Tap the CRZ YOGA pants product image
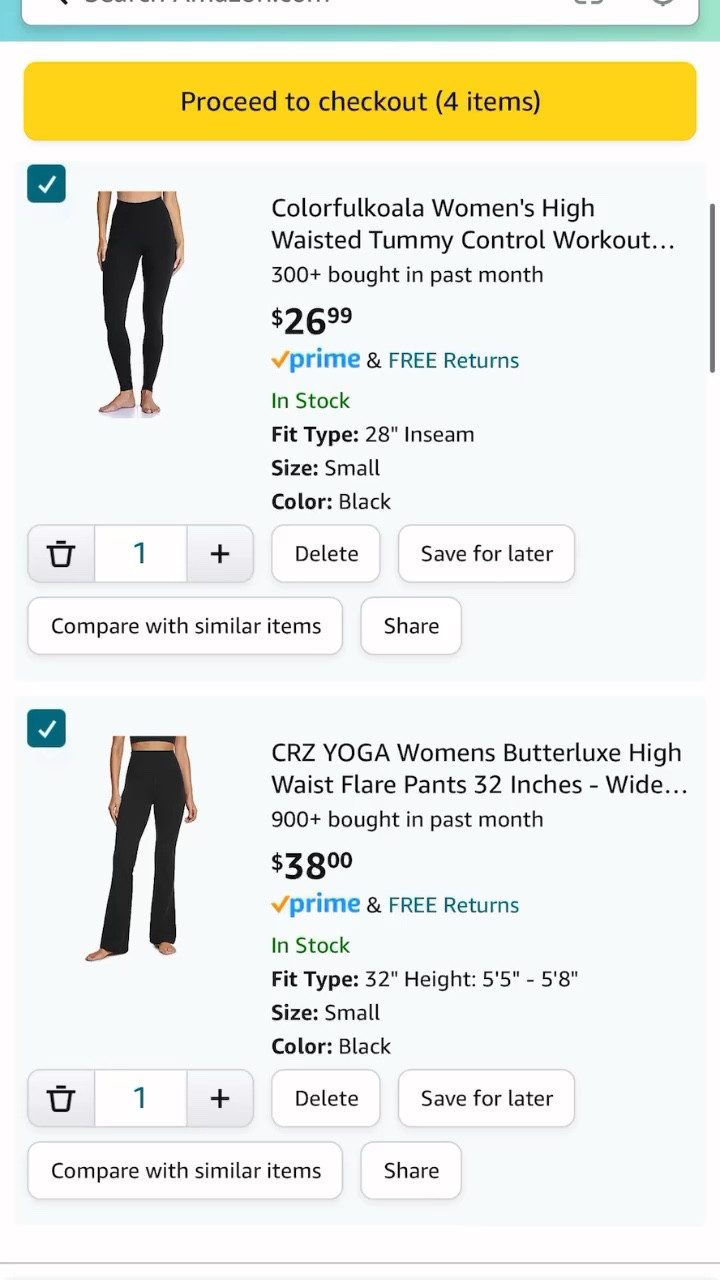The width and height of the screenshot is (720, 1280). coord(144,848)
